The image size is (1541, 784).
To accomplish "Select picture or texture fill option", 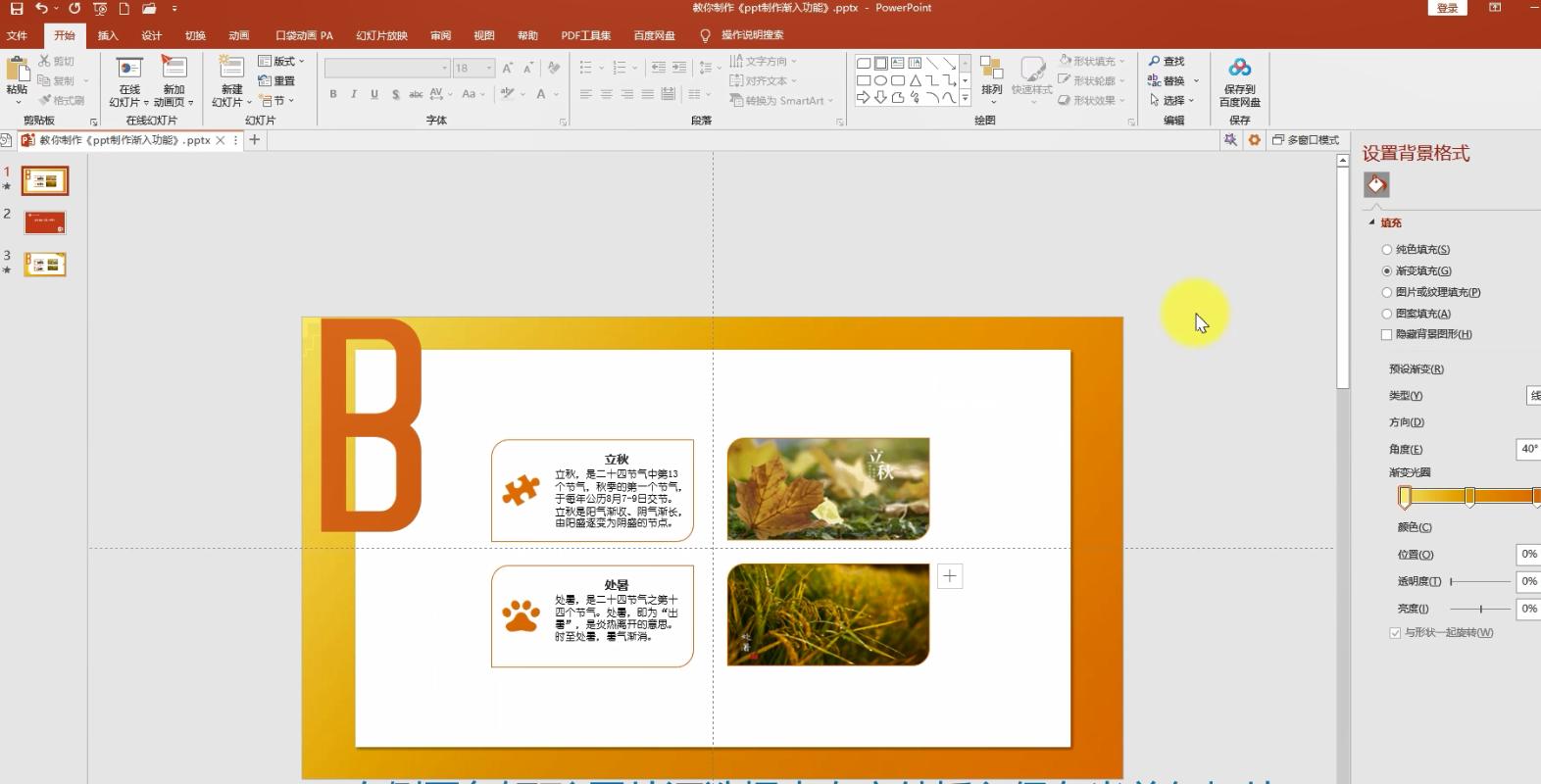I will 1386,292.
